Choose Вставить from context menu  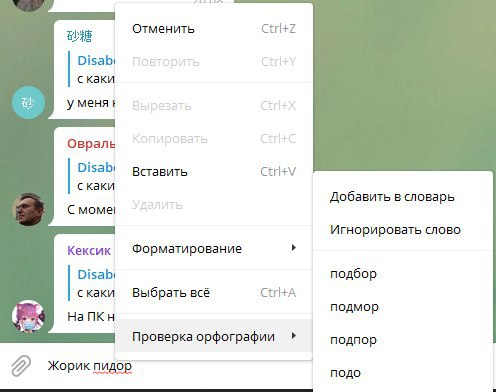pyautogui.click(x=214, y=172)
